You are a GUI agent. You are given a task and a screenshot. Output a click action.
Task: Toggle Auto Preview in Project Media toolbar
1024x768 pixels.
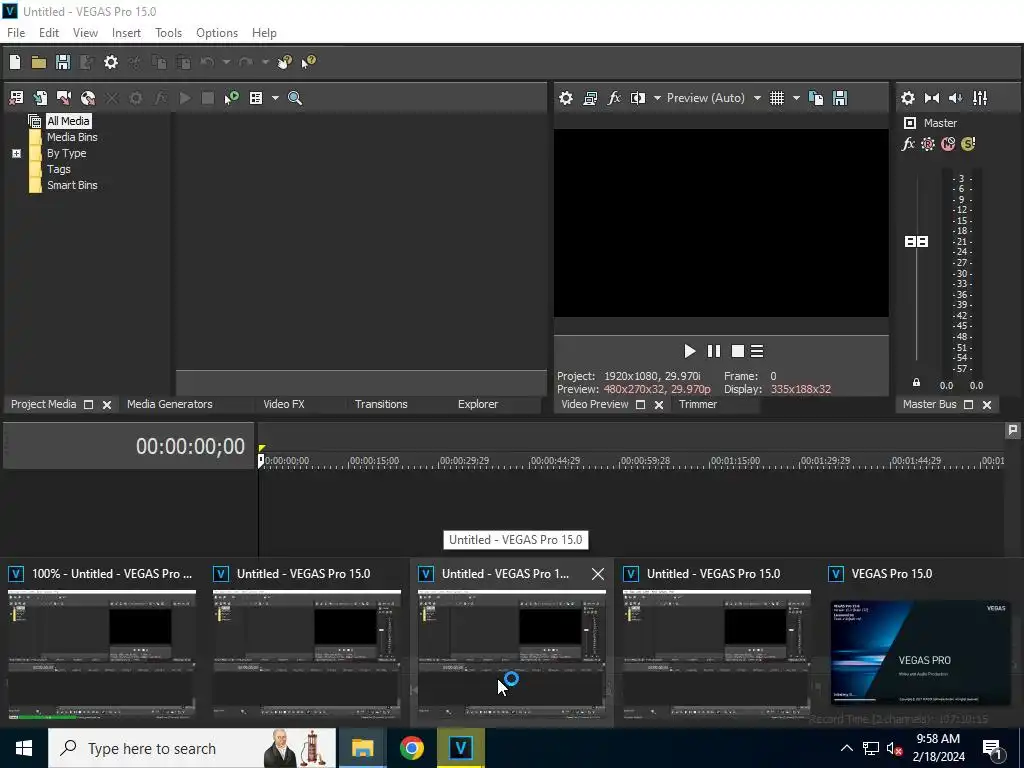pyautogui.click(x=231, y=98)
